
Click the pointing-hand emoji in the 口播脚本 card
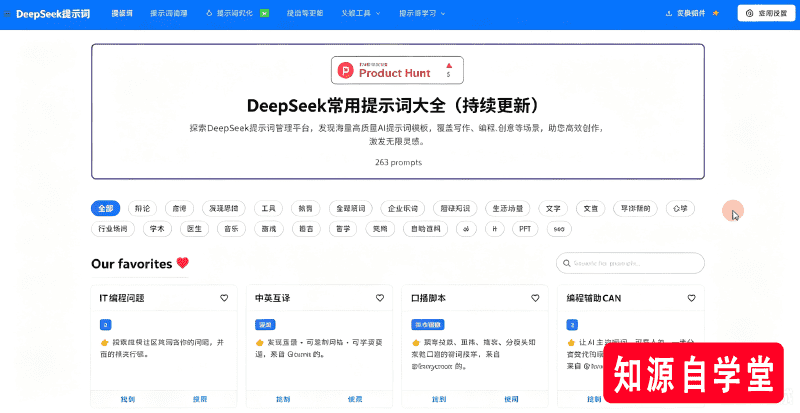coord(416,343)
